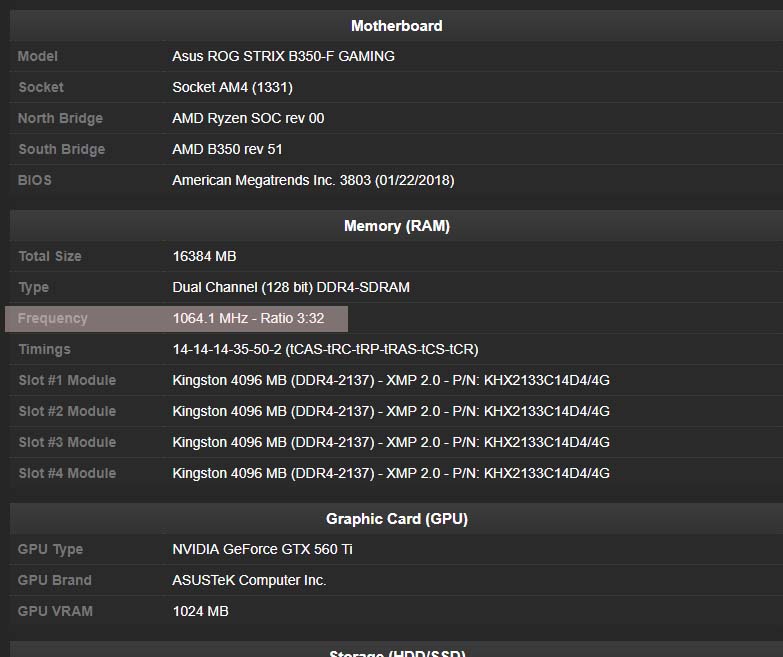Image resolution: width=783 pixels, height=657 pixels.
Task: Select 'Dual Channel (128 bit) DDR4-SDRAM' value
Action: click(x=291, y=287)
